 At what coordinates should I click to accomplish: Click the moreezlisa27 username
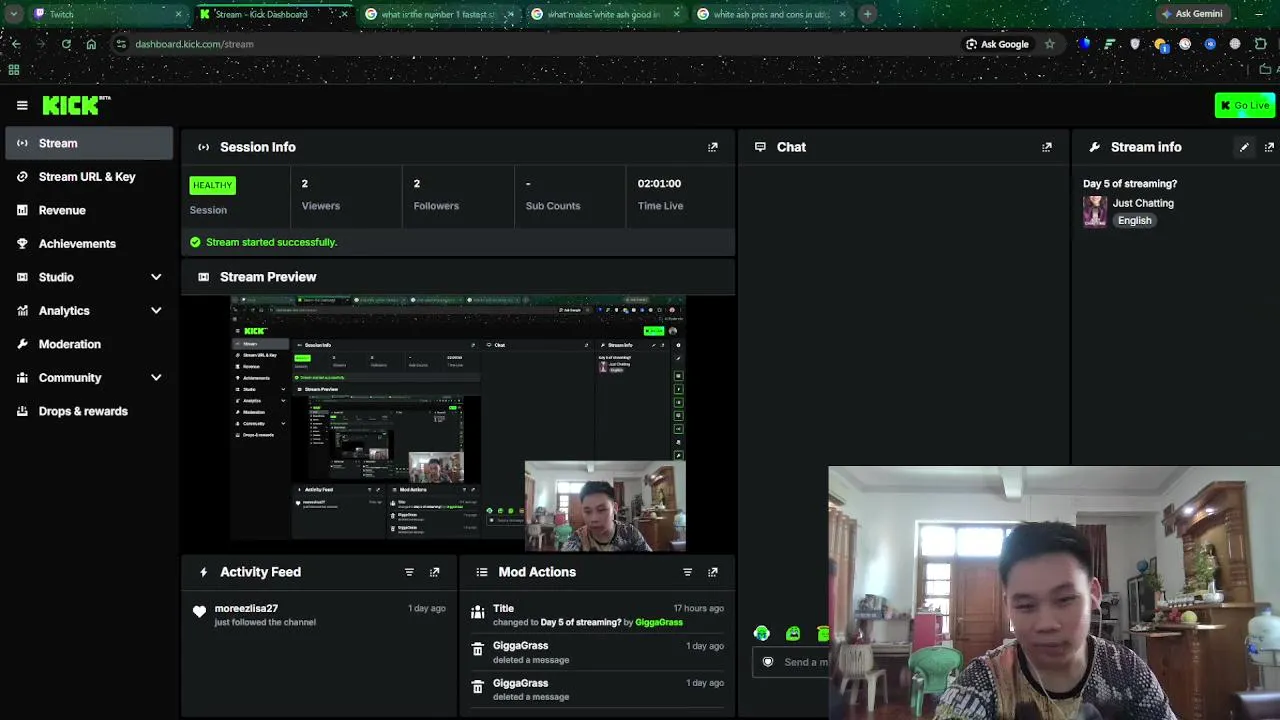246,608
